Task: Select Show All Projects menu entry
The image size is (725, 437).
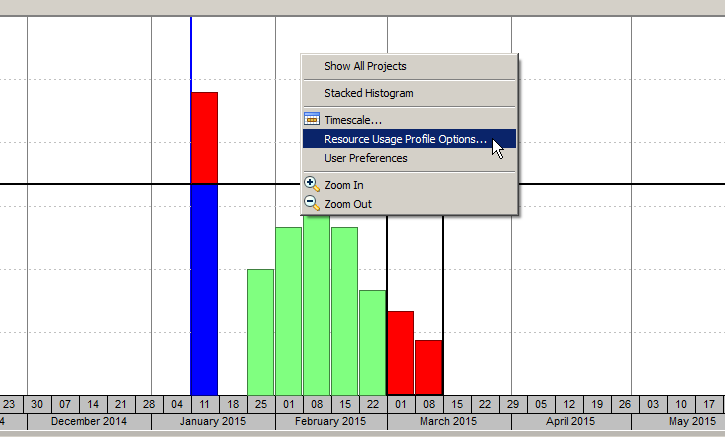Action: (365, 66)
